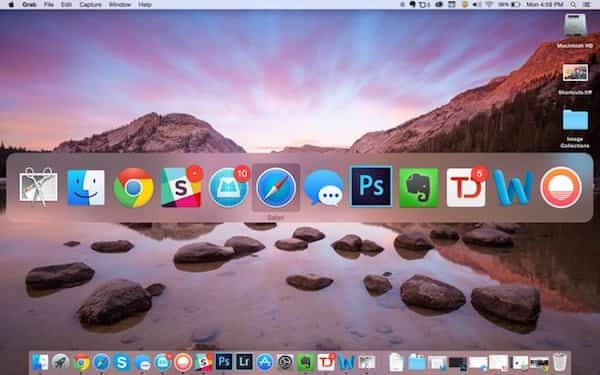This screenshot has width=600, height=375.
Task: Choose the blue W app in app switcher
Action: tap(514, 188)
